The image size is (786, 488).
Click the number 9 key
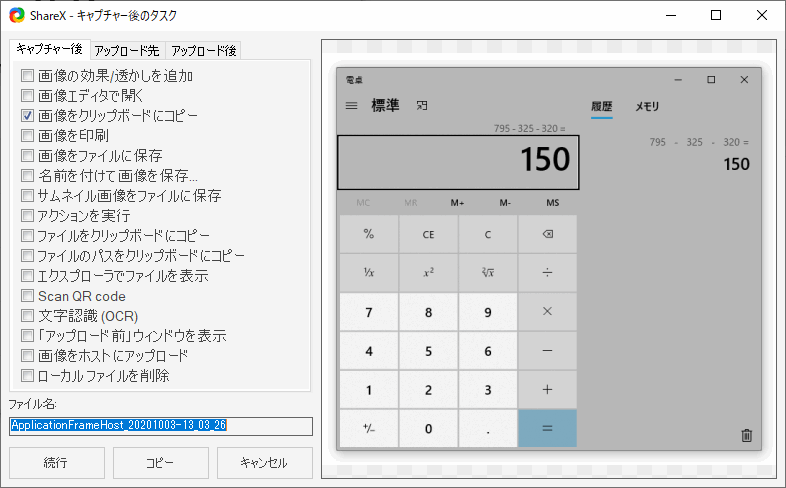488,312
